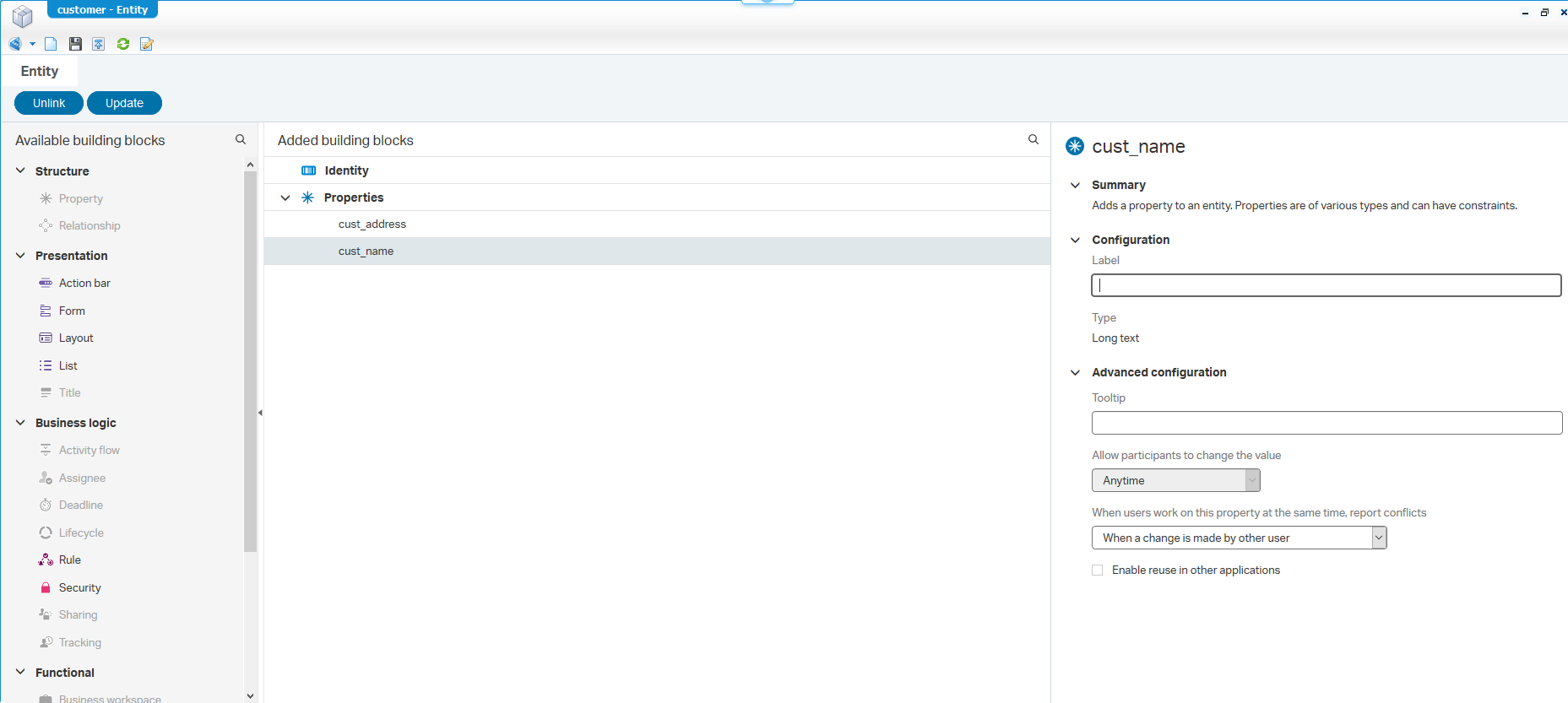Click the publish upload arrow icon
The image size is (1568, 703).
click(x=99, y=44)
